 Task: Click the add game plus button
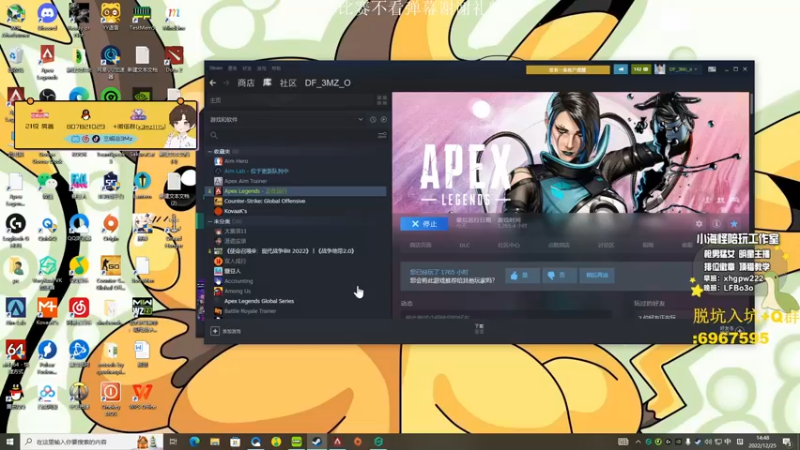point(215,331)
